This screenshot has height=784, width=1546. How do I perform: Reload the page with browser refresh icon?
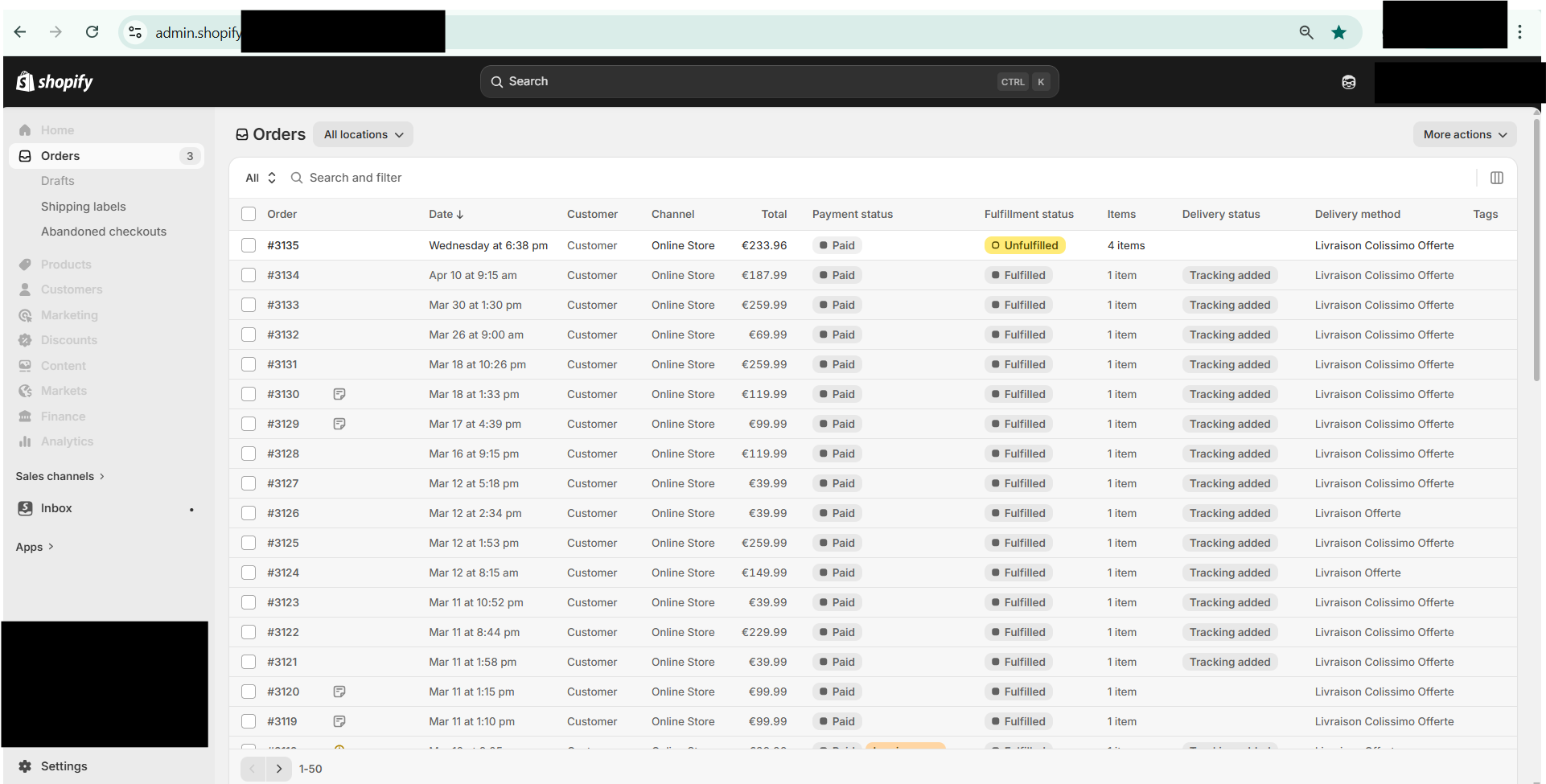(93, 32)
